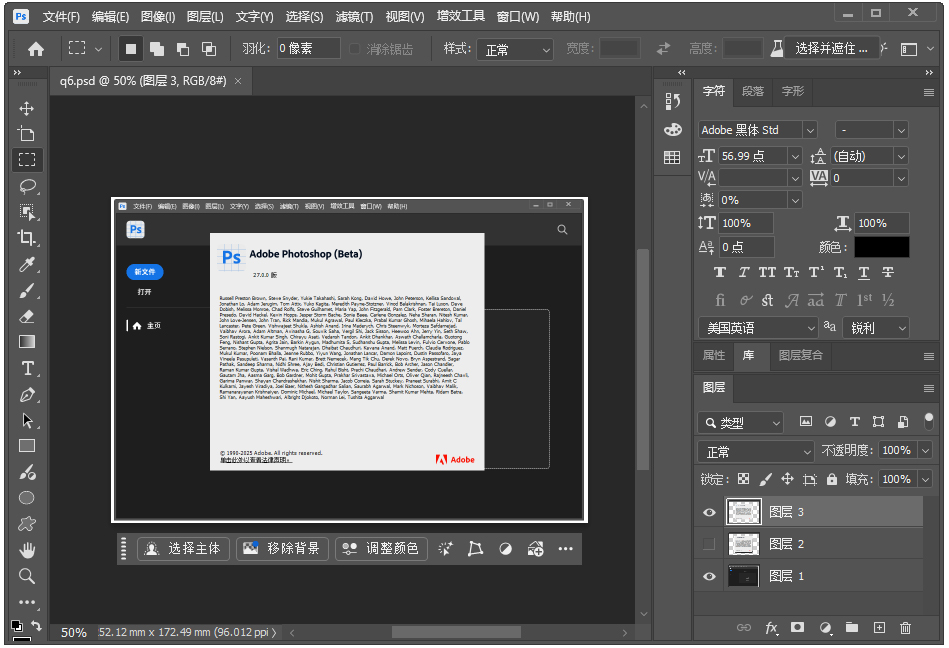Viewport: 949px width, 648px height.
Task: Pick the Zoom tool
Action: (x=27, y=576)
